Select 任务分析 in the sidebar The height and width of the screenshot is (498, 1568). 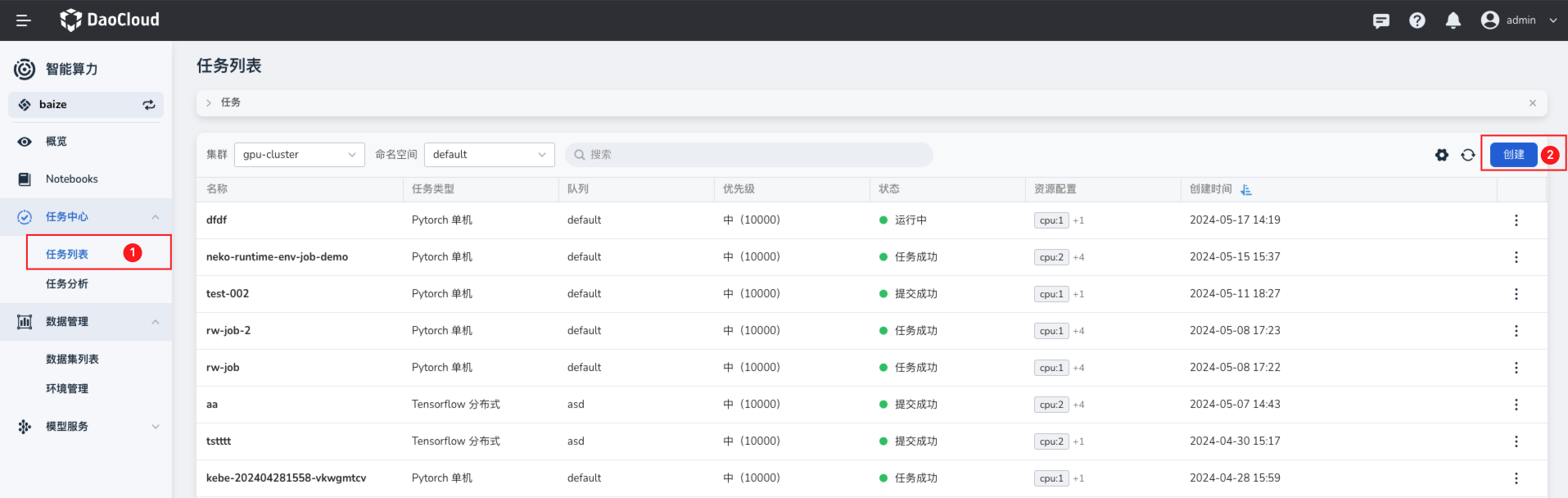tap(67, 284)
